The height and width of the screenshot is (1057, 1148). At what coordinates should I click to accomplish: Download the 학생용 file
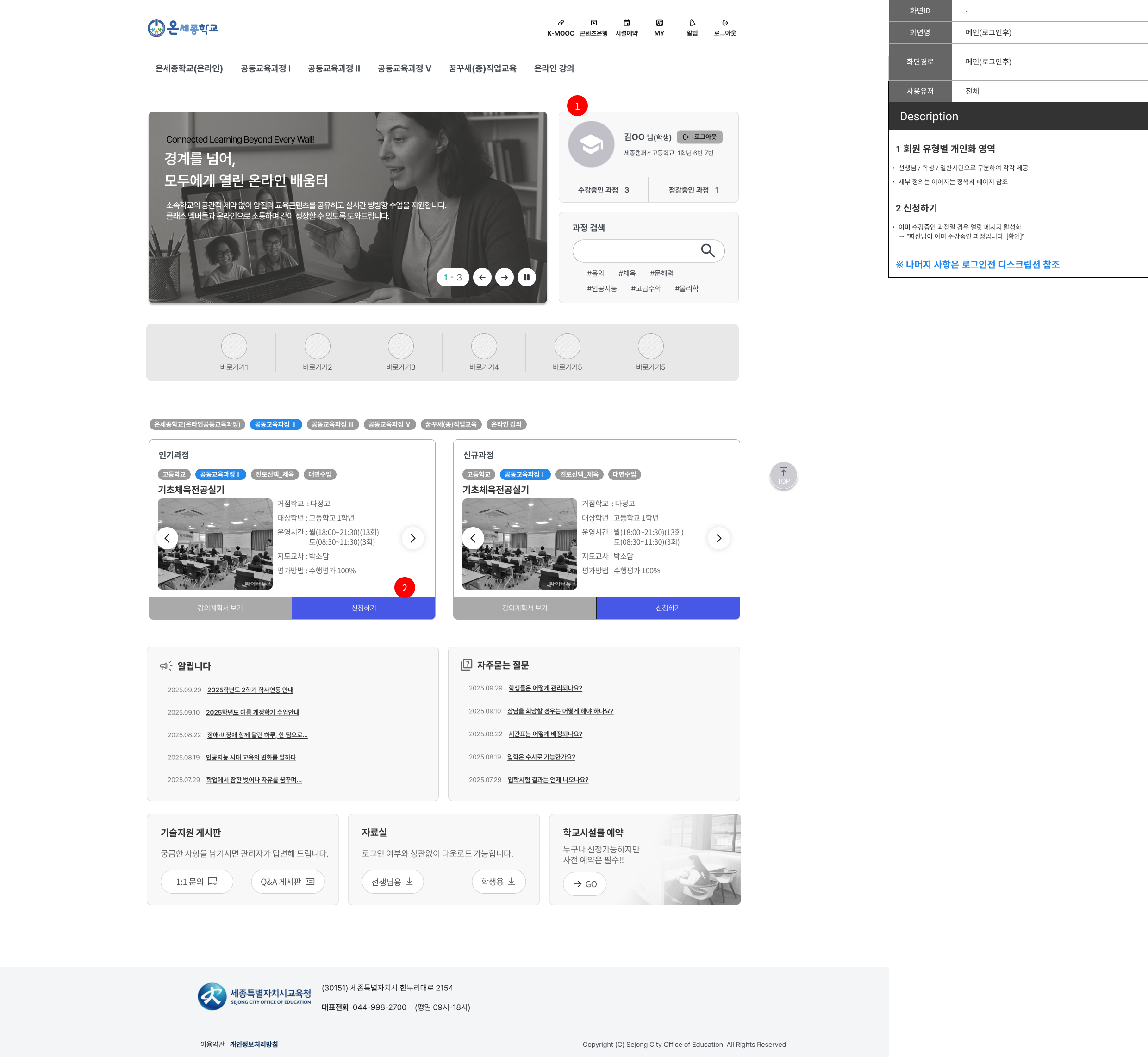(x=498, y=882)
